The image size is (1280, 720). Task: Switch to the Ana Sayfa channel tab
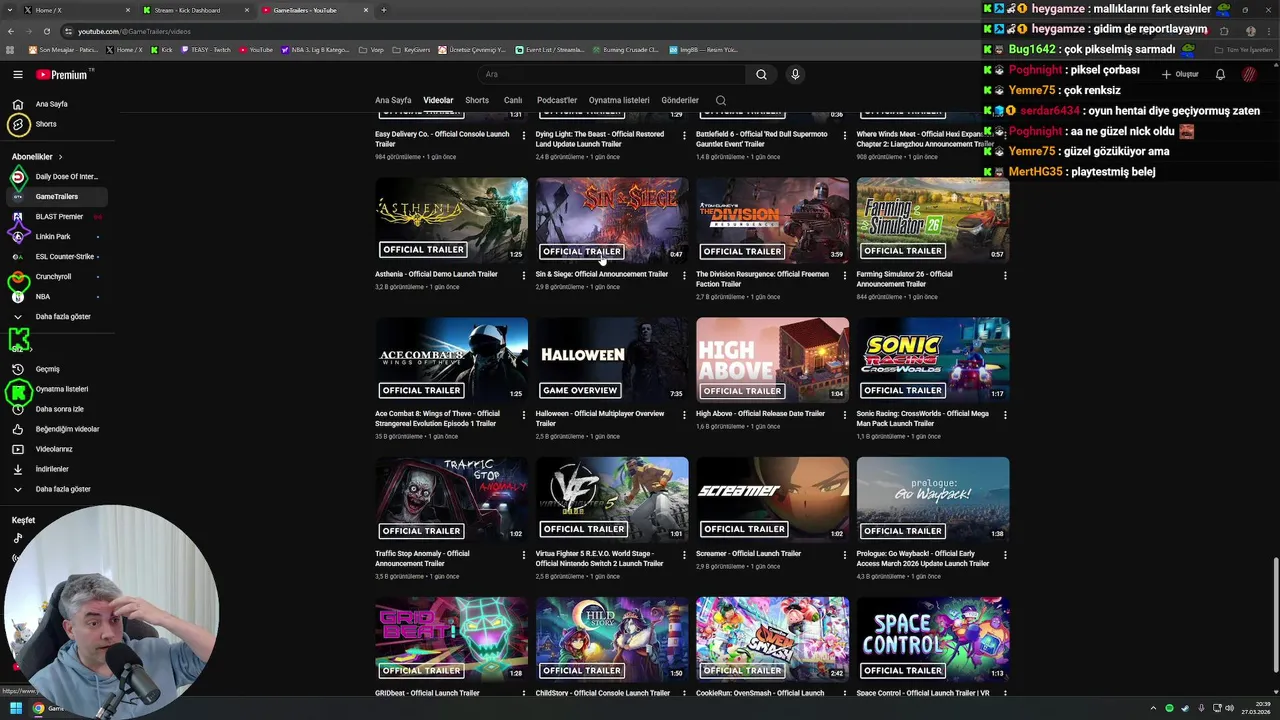[x=393, y=100]
